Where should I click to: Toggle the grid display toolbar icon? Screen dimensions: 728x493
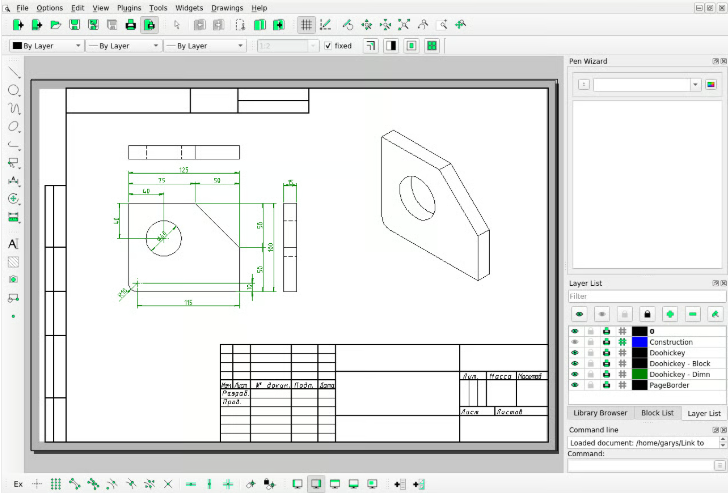point(306,24)
